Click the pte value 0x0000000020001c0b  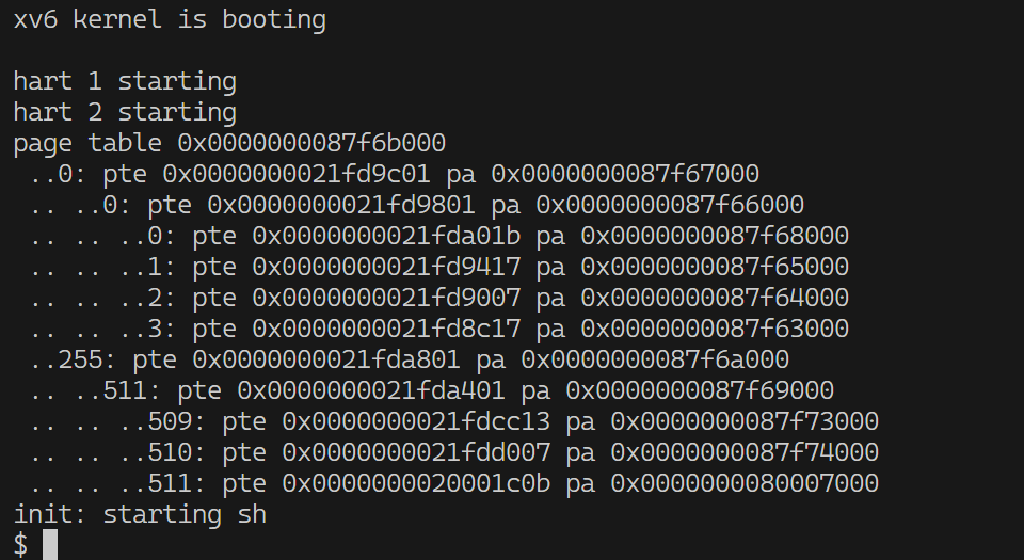pyautogui.click(x=416, y=484)
